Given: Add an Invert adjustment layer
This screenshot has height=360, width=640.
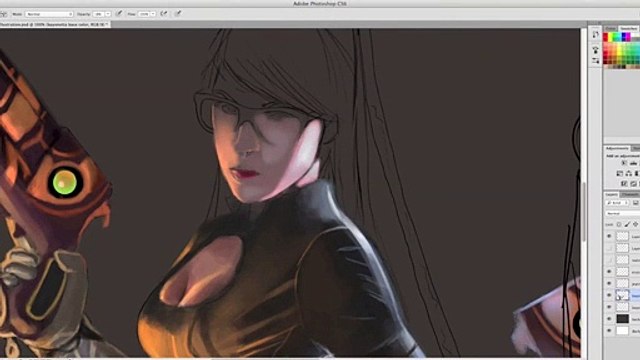Looking at the screenshot, I should [624, 184].
